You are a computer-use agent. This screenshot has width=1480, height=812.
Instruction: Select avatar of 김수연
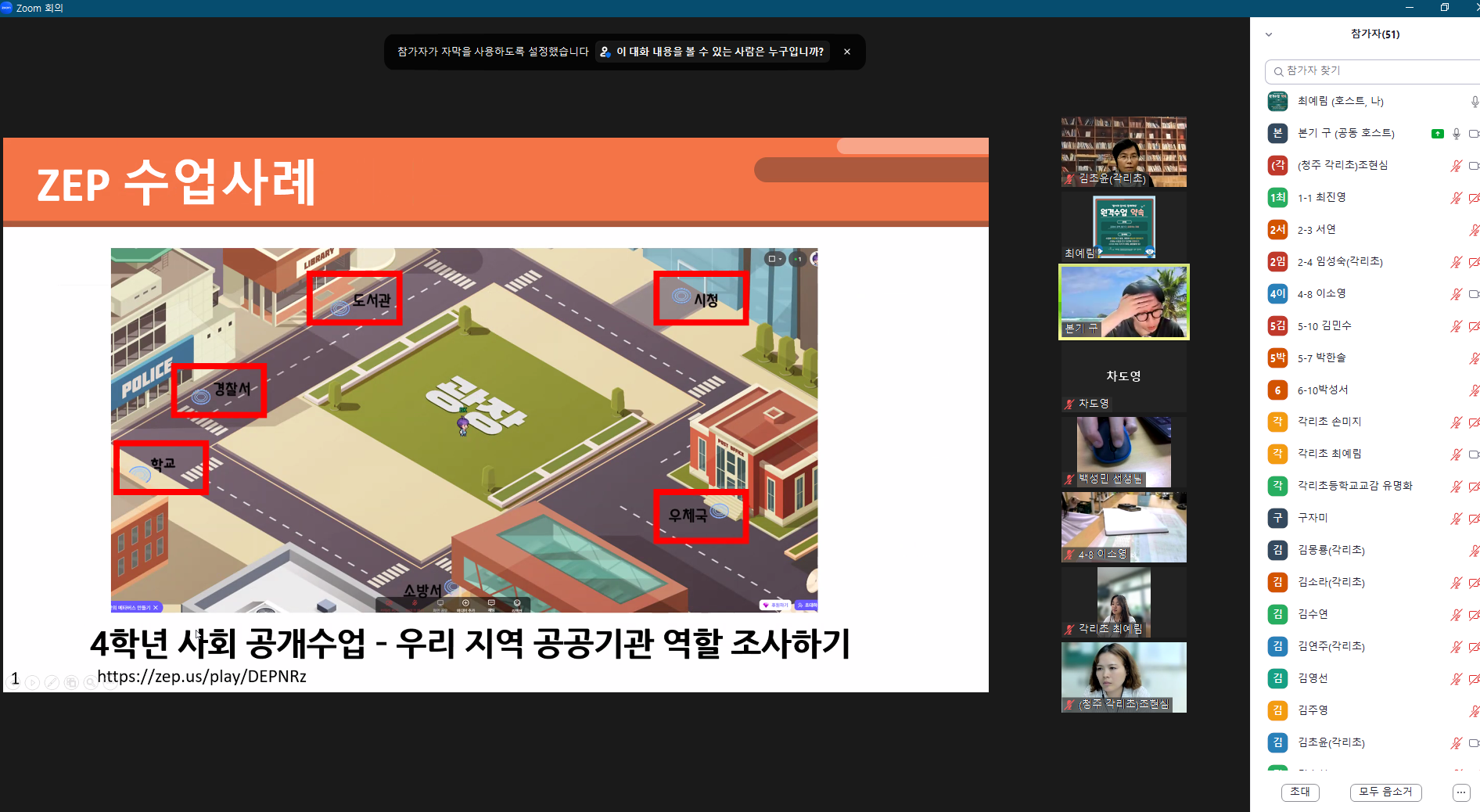(1277, 614)
